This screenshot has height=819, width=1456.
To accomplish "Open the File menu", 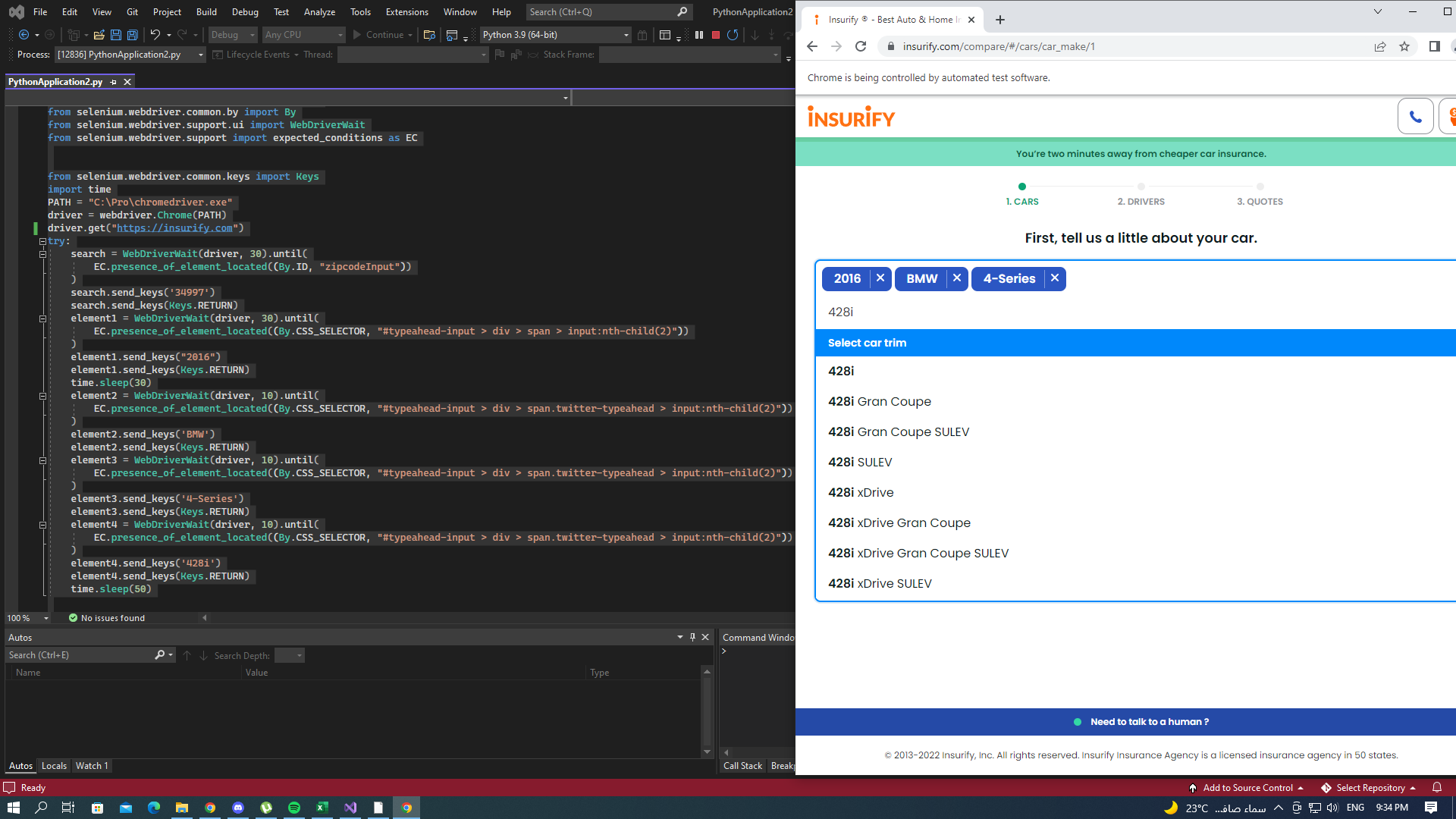I will pyautogui.click(x=40, y=12).
